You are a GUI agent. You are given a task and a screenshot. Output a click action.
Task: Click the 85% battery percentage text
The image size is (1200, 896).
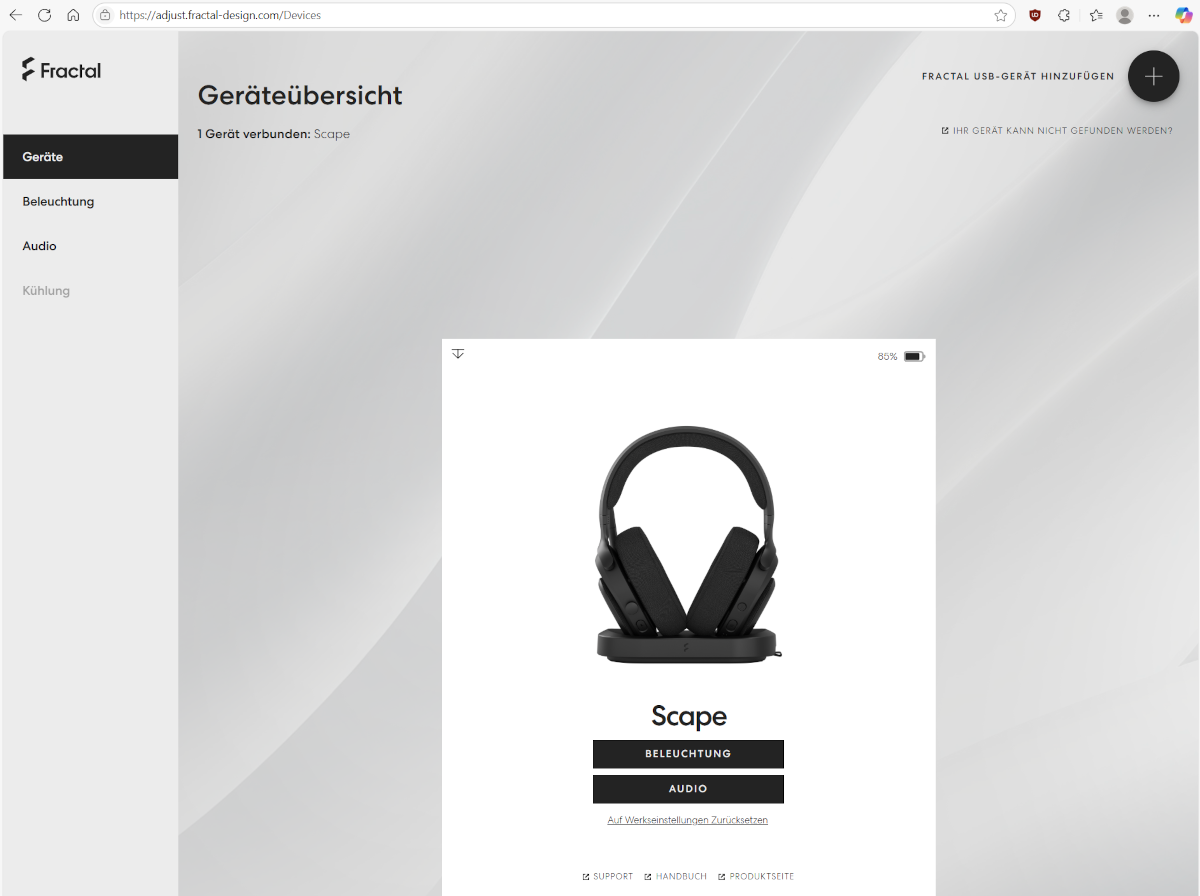point(887,356)
